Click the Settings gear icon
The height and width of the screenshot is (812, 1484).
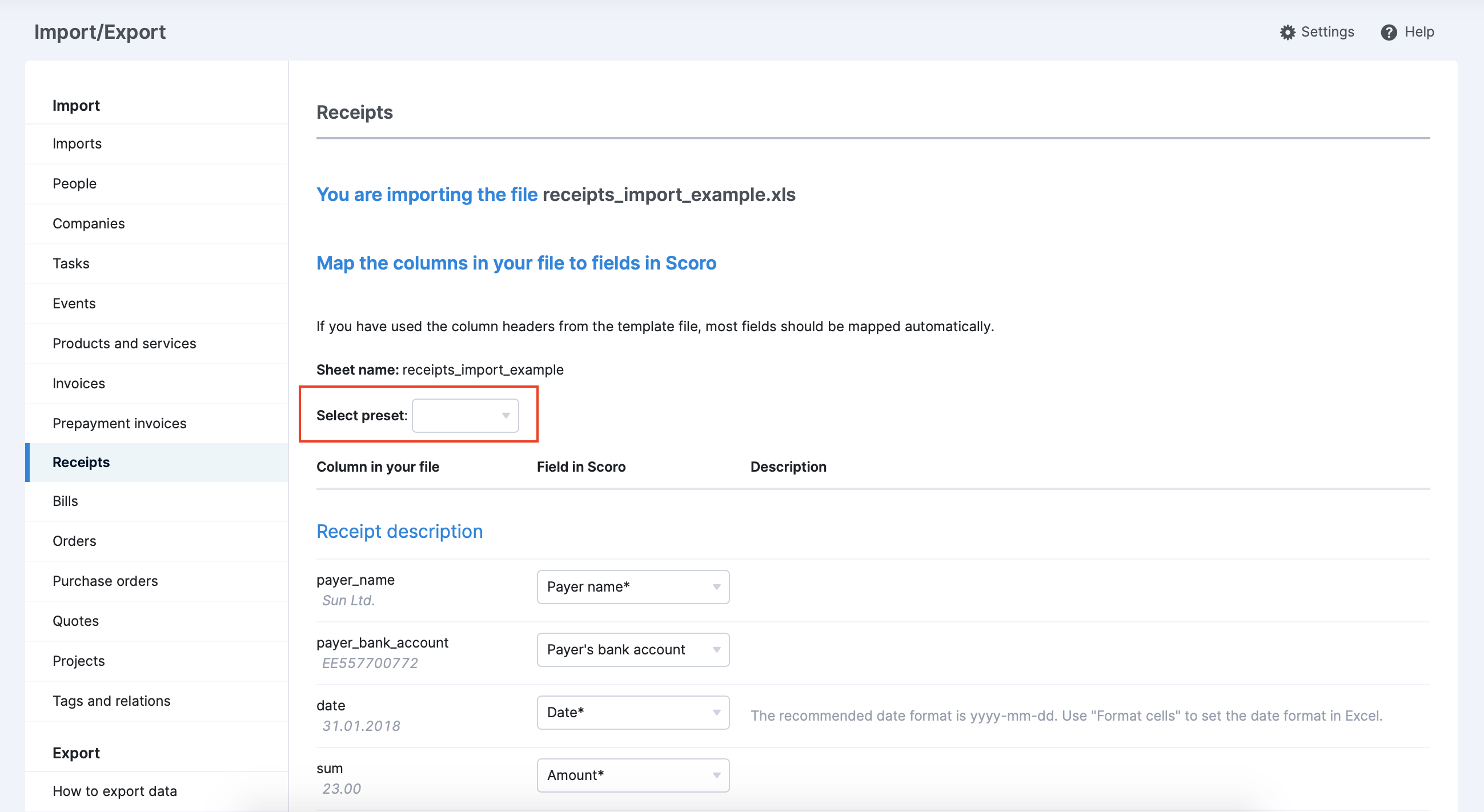point(1288,32)
